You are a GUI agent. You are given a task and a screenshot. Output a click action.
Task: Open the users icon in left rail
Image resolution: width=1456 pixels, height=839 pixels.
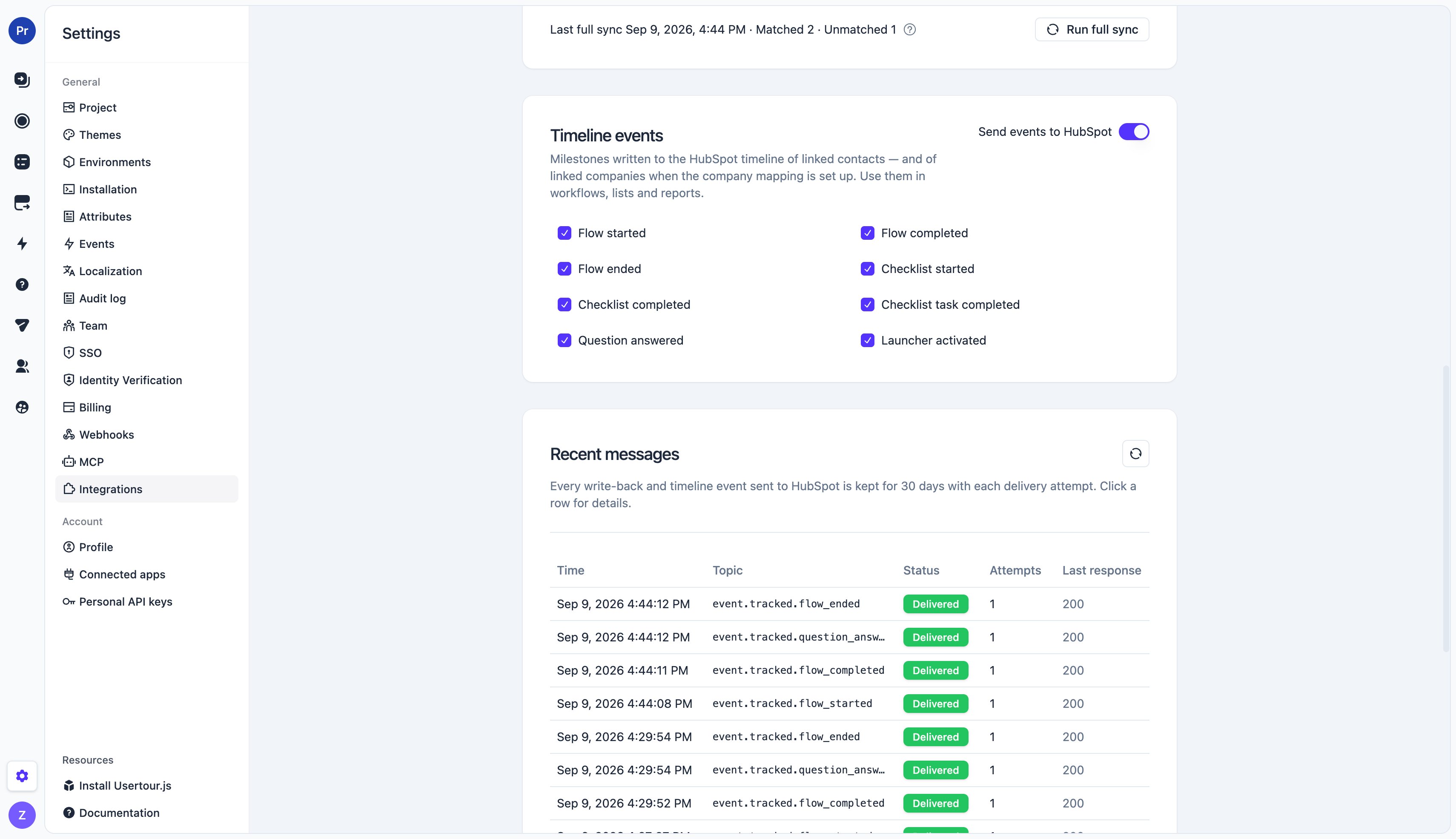pyautogui.click(x=22, y=367)
